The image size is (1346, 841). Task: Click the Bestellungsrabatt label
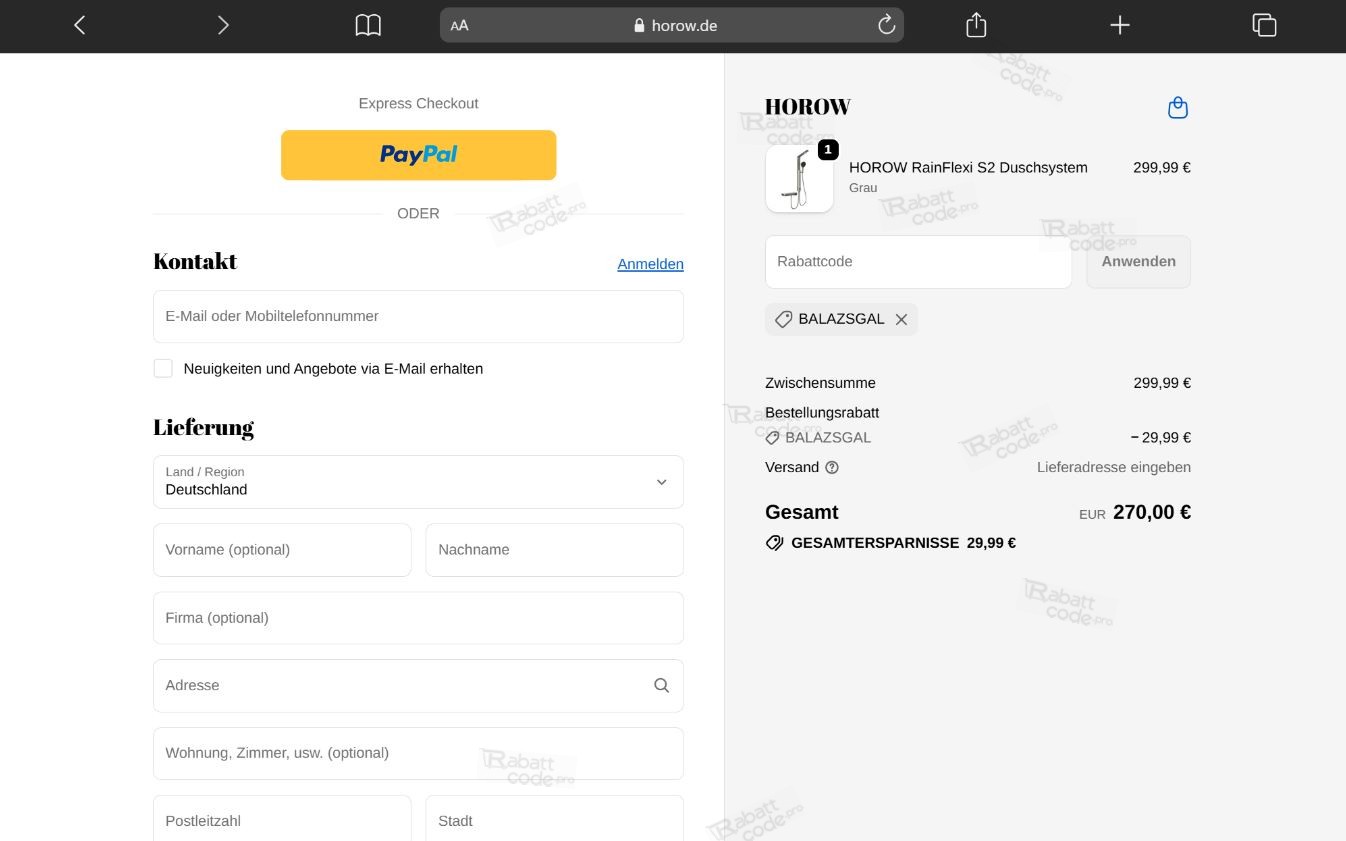[x=822, y=412]
